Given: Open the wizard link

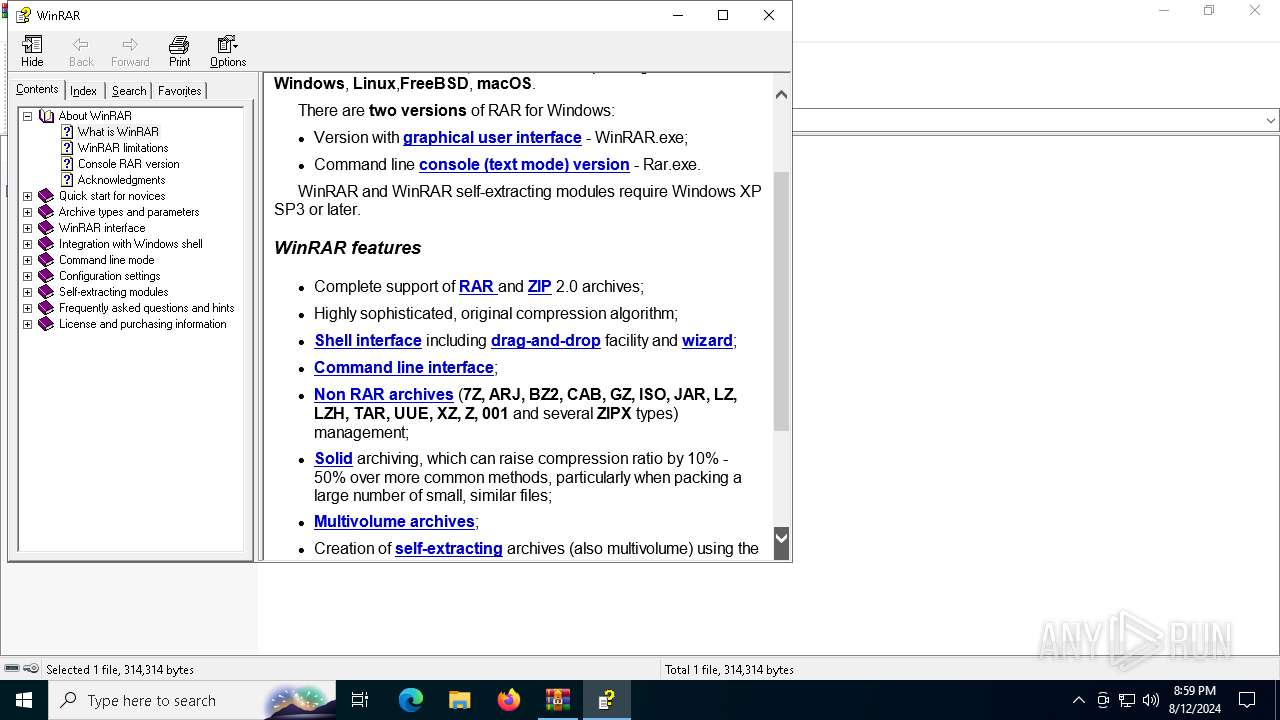Looking at the screenshot, I should tap(707, 341).
